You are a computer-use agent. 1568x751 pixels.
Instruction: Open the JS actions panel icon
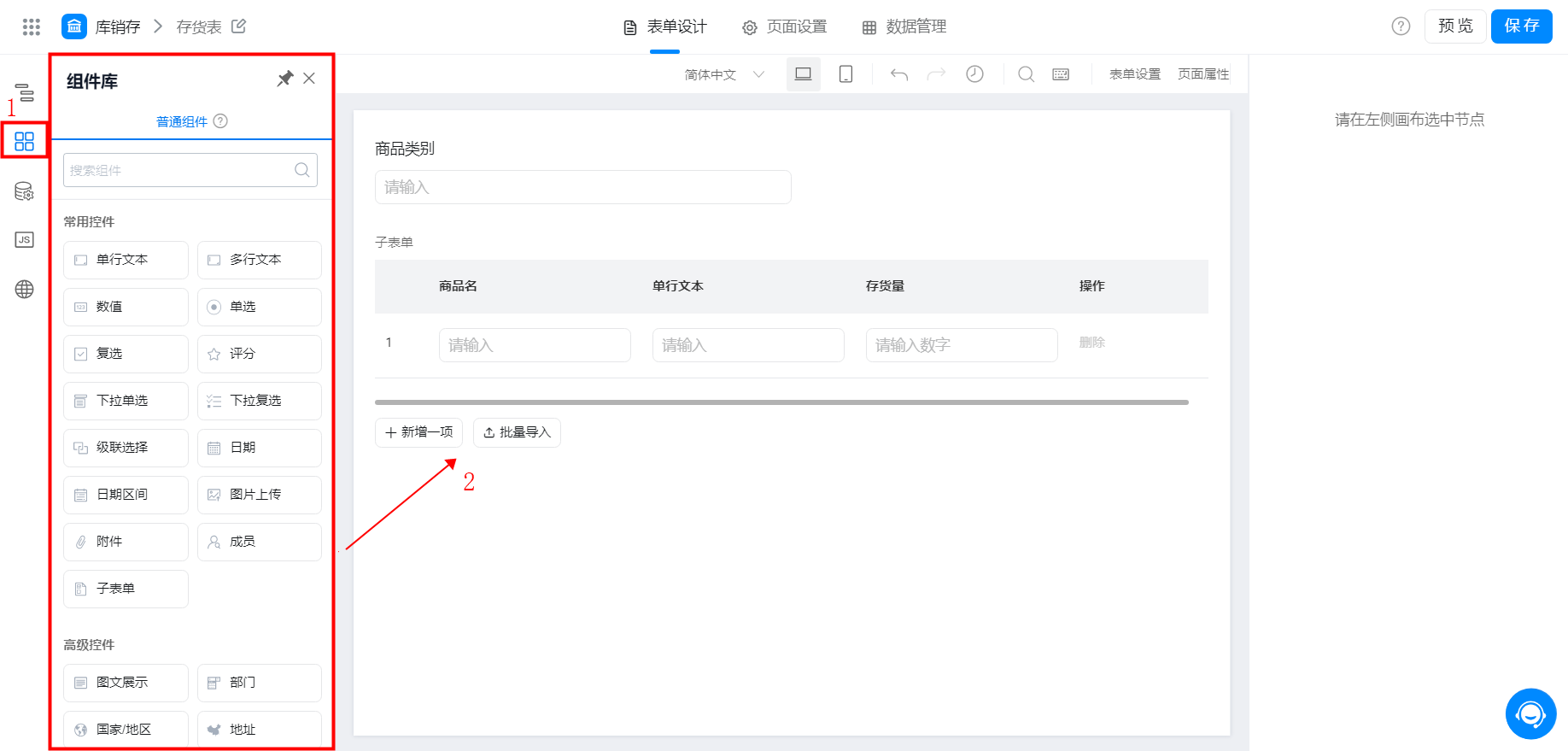(24, 240)
